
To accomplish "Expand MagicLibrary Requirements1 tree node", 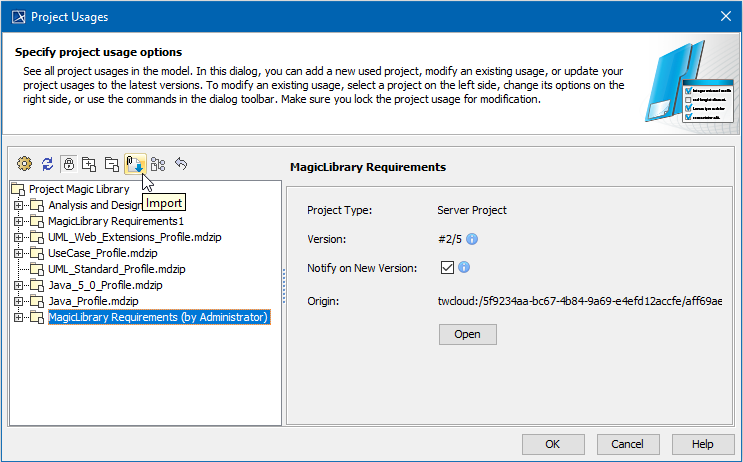I will (18, 222).
